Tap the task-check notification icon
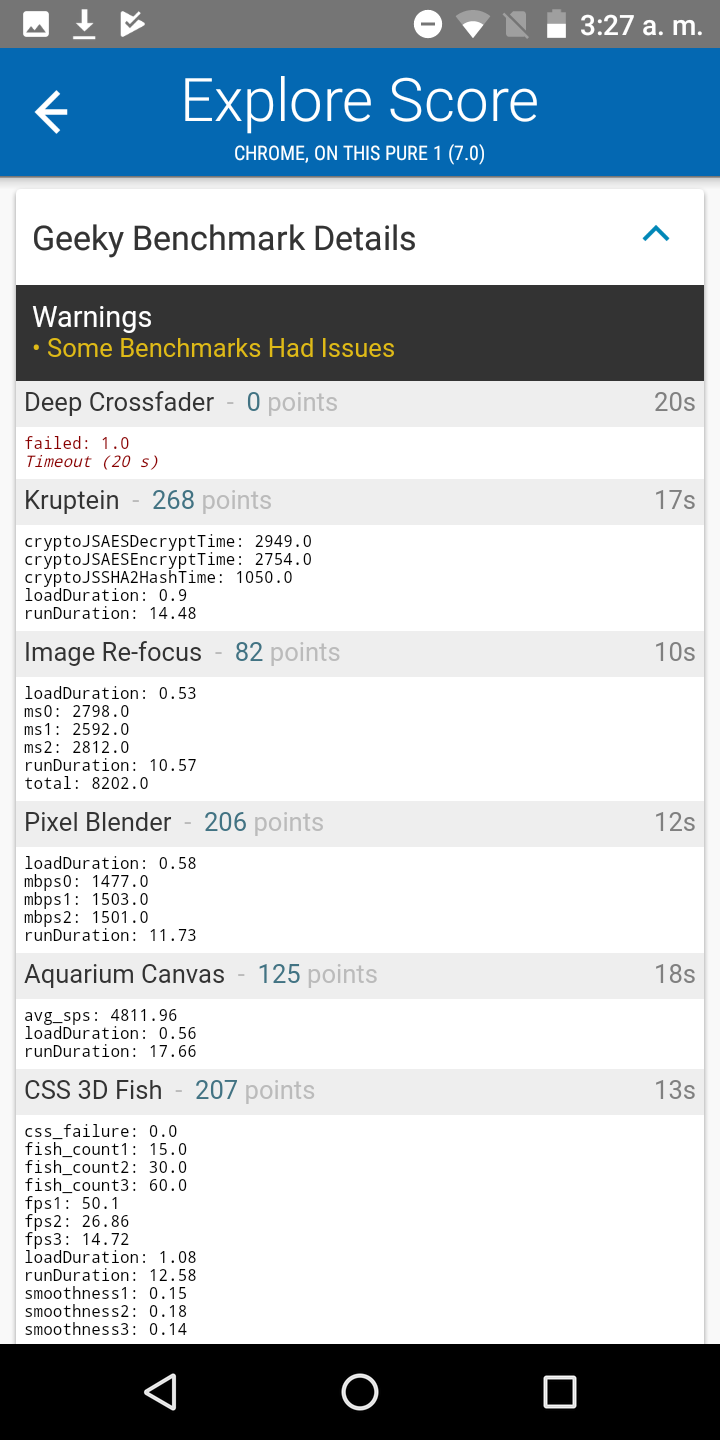This screenshot has width=720, height=1440. (x=132, y=24)
